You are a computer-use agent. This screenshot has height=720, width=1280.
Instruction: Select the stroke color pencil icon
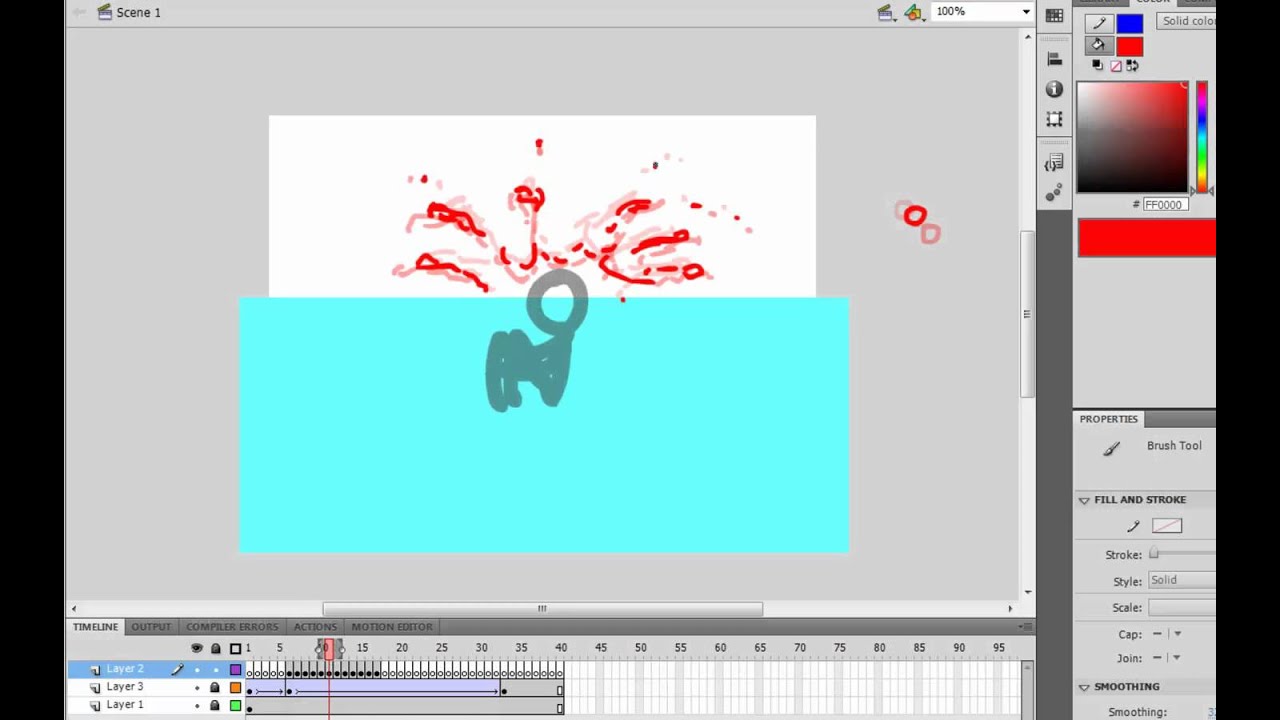1098,23
